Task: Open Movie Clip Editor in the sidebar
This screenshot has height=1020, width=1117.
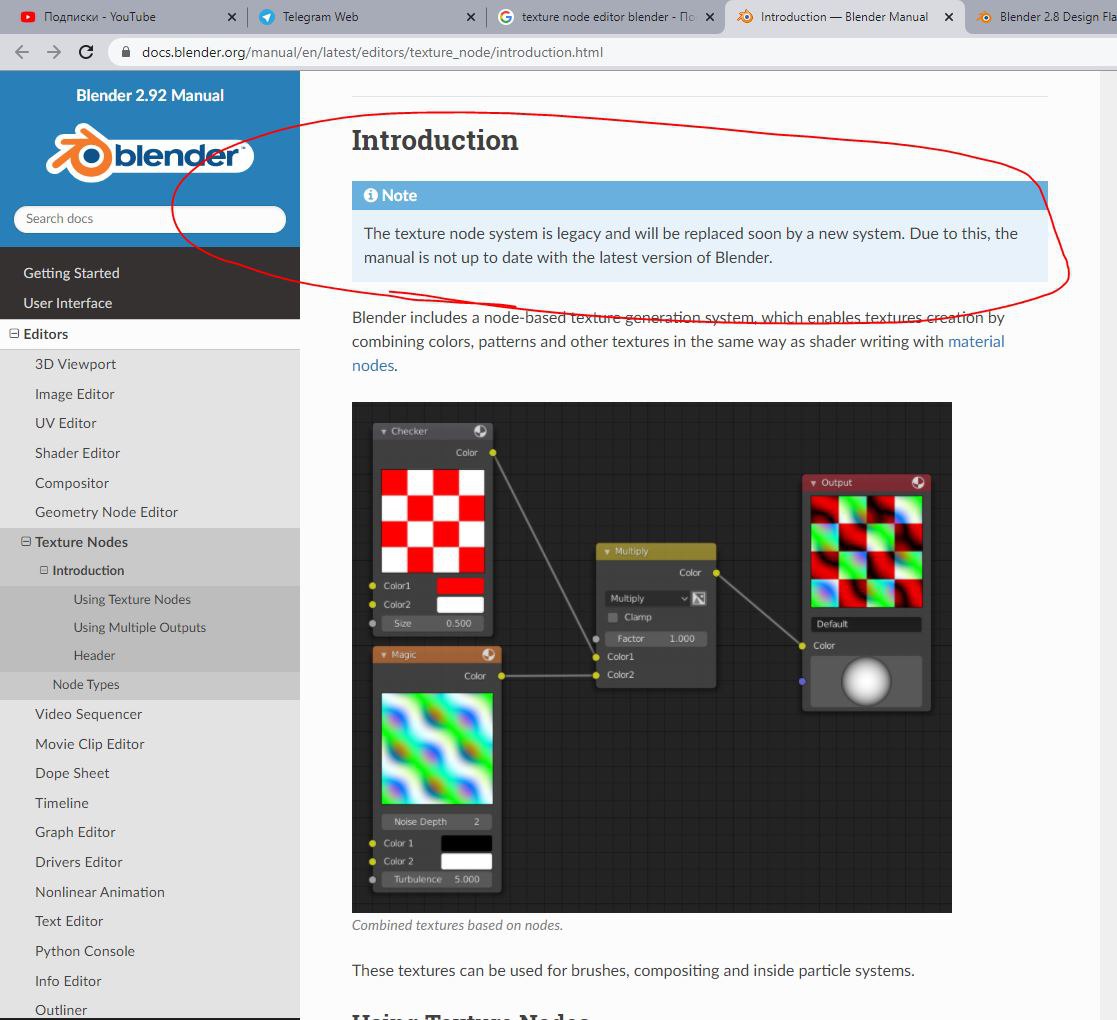Action: click(90, 744)
